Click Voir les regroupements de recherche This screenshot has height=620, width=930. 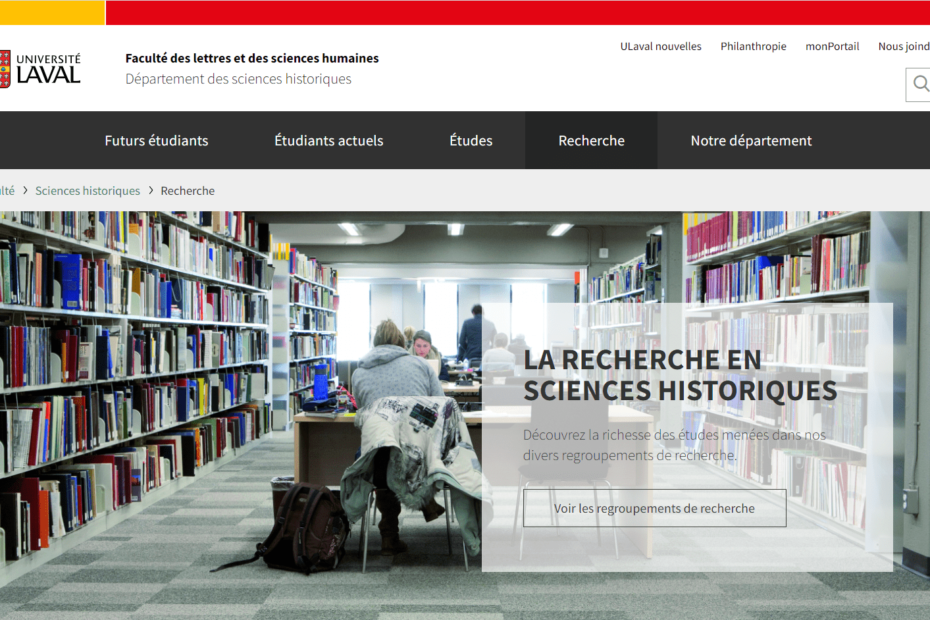[x=654, y=508]
